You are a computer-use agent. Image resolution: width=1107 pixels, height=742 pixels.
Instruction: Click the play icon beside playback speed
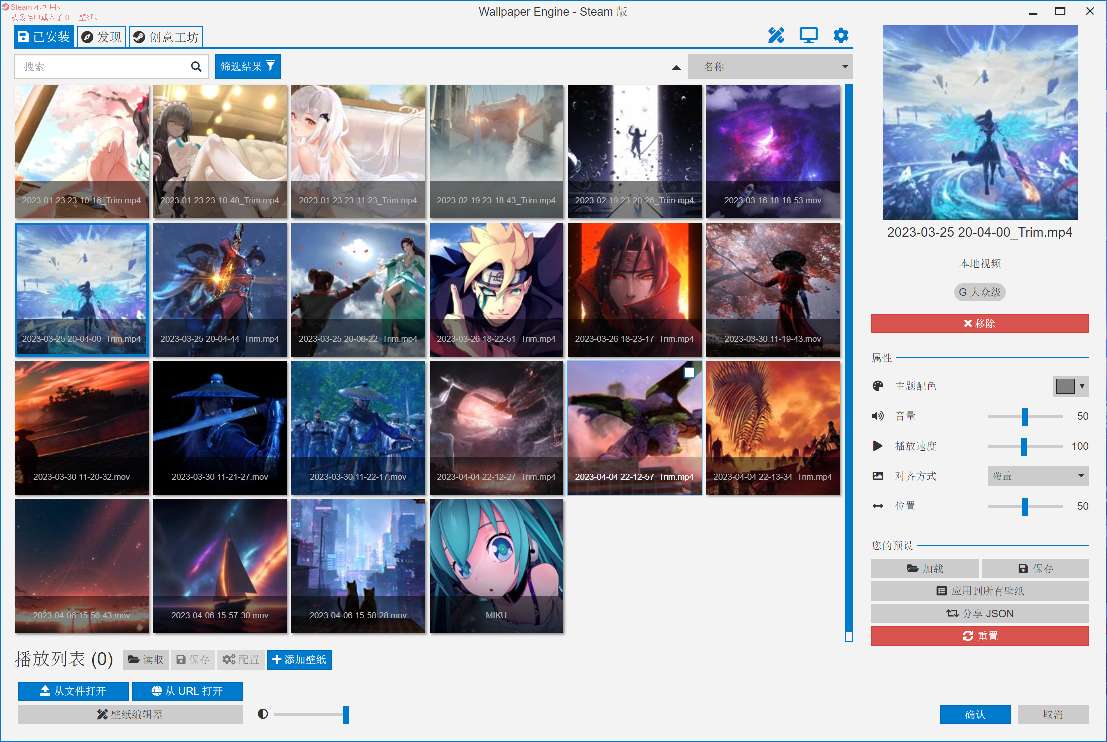[878, 445]
